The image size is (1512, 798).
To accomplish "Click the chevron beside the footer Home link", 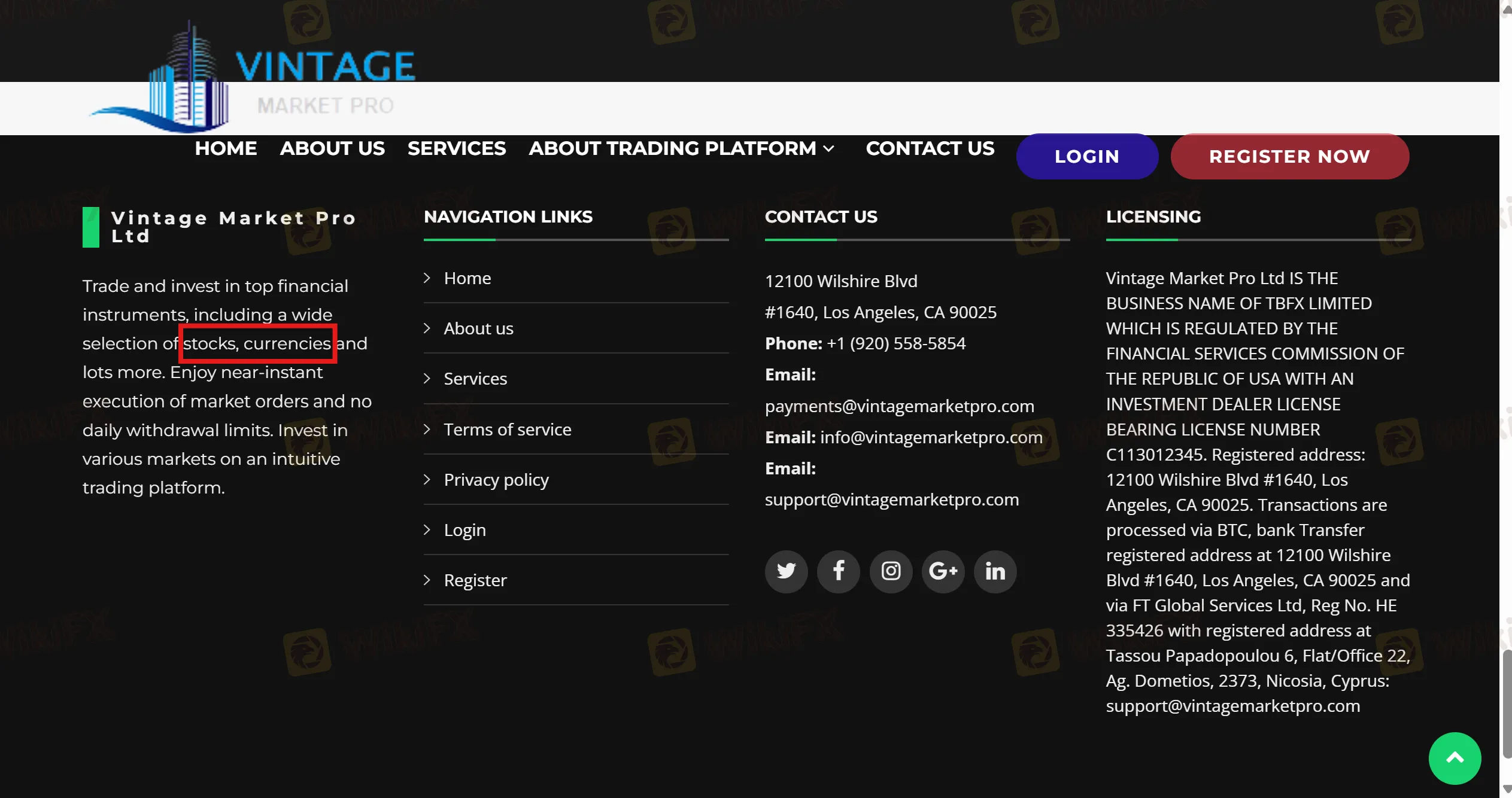I will (x=427, y=278).
